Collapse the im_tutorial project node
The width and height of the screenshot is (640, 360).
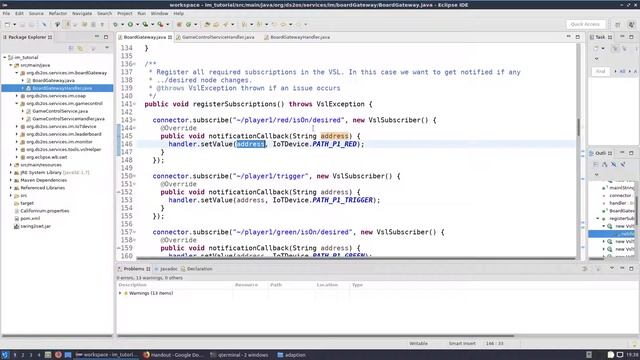(5, 58)
